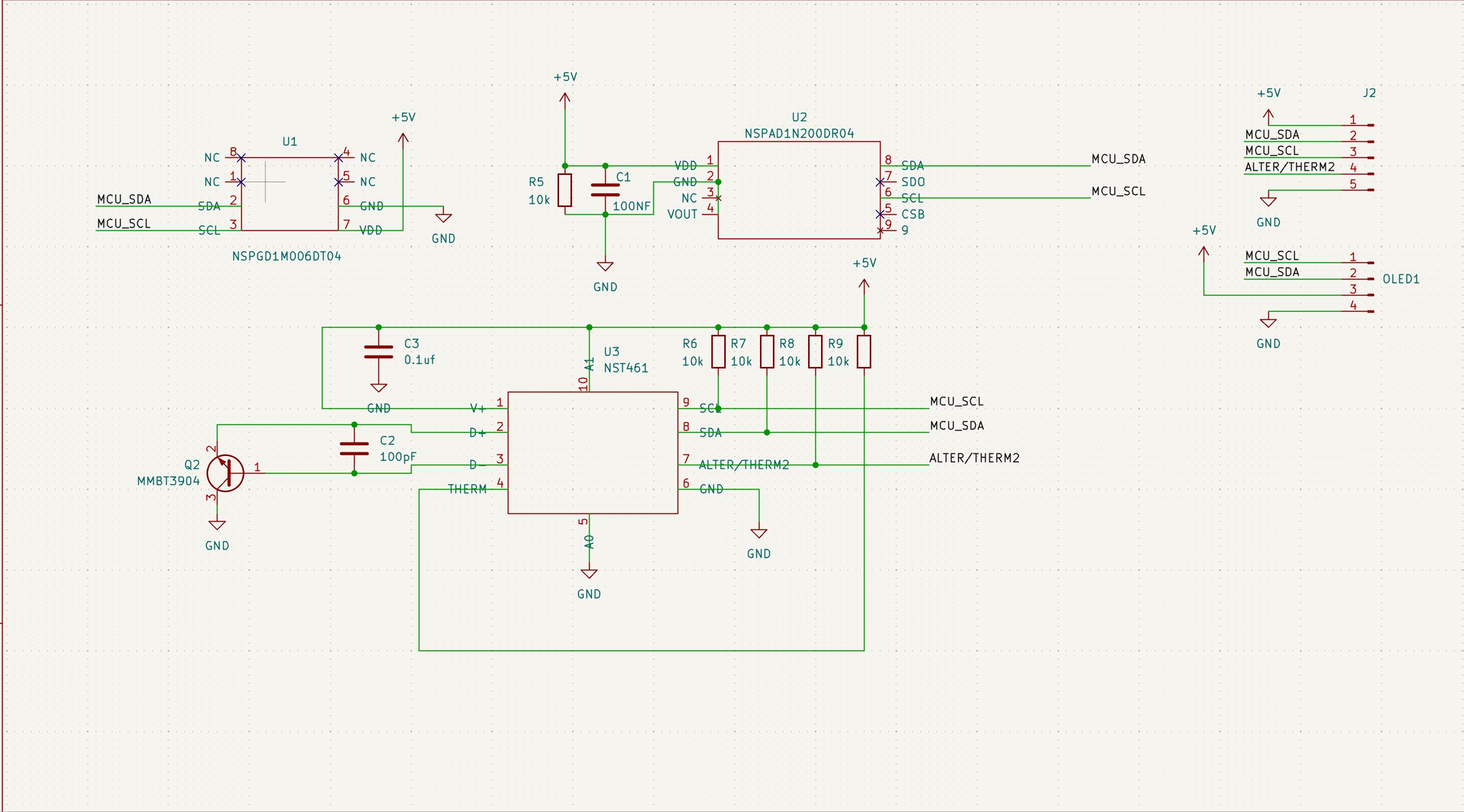Click the ALTER/THERM2 net label right of U3
The width and height of the screenshot is (1464, 812).
tap(974, 458)
